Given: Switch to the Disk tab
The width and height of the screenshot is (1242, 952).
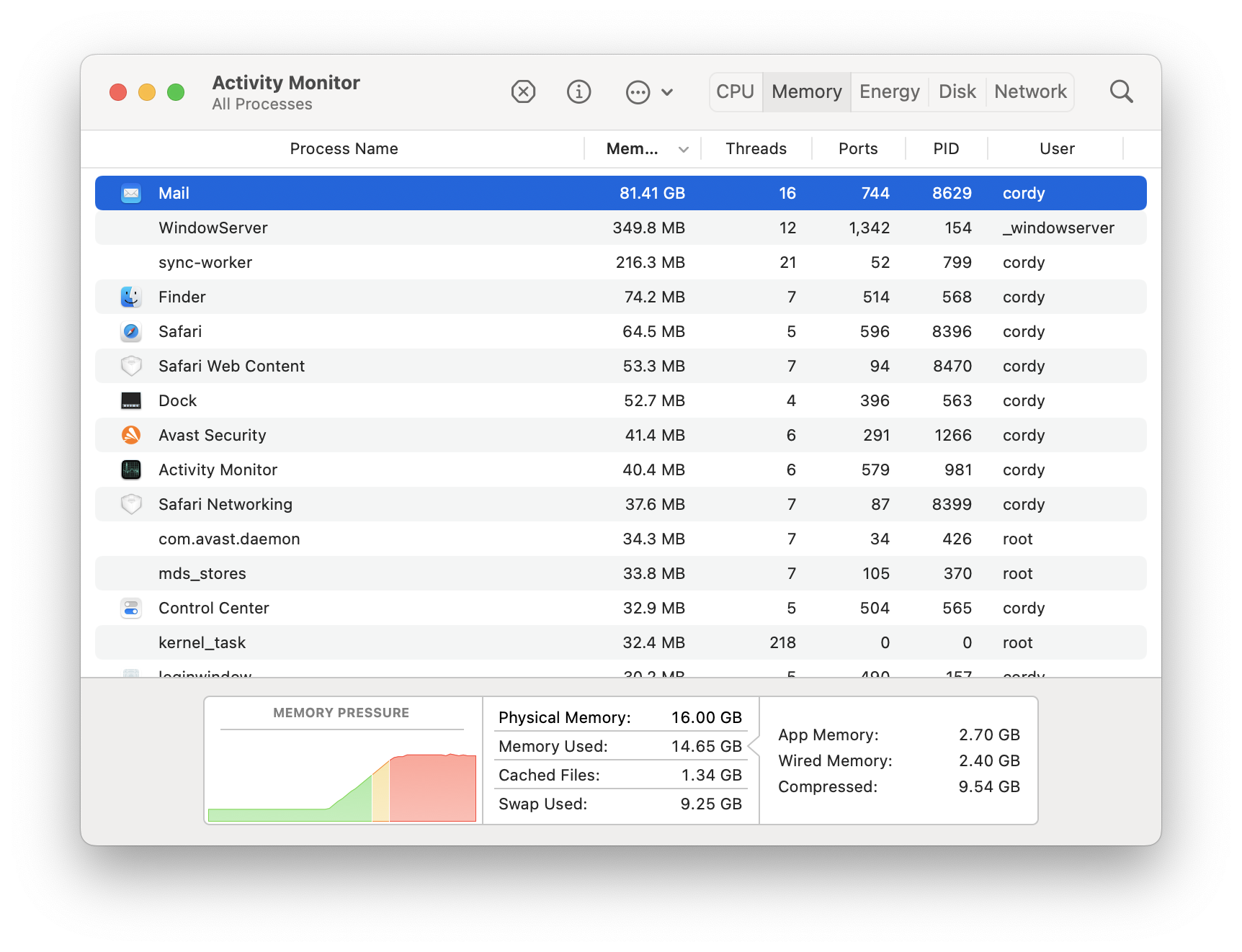Looking at the screenshot, I should pos(957,92).
